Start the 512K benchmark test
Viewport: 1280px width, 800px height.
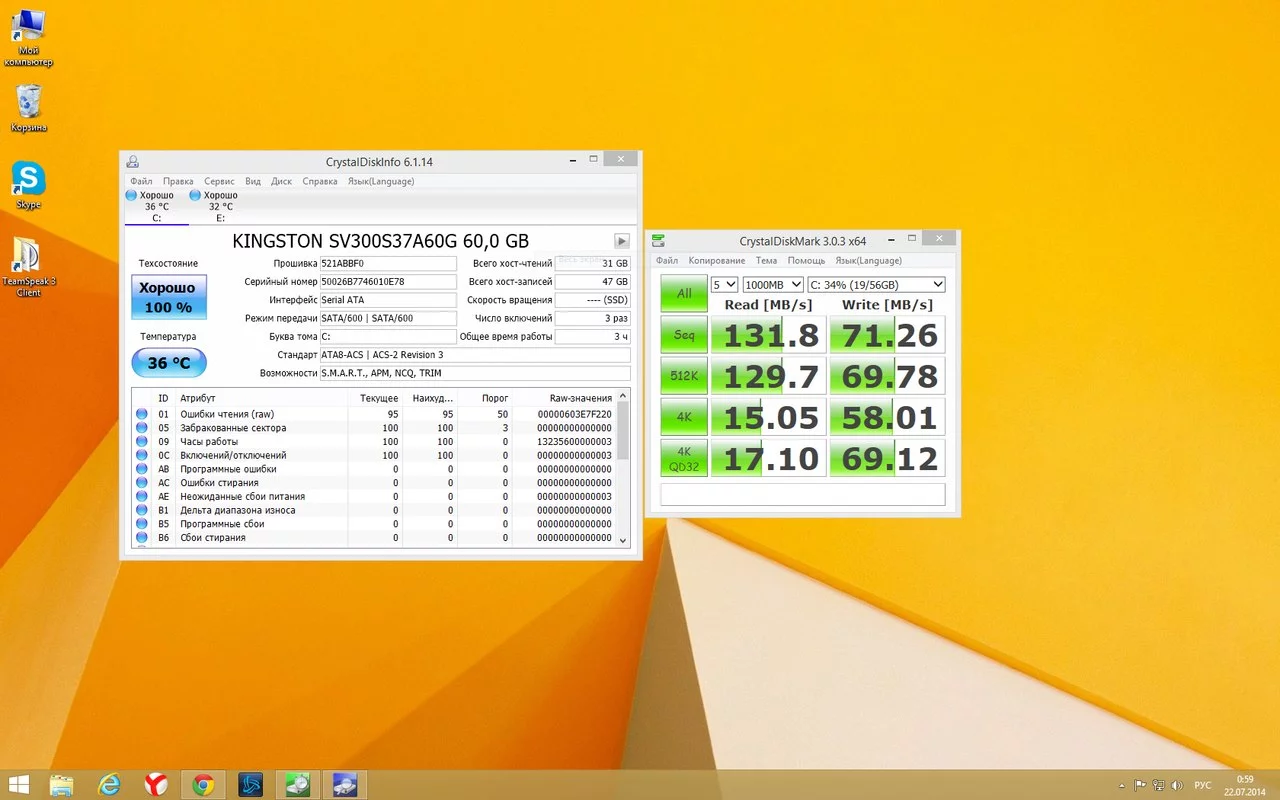683,375
